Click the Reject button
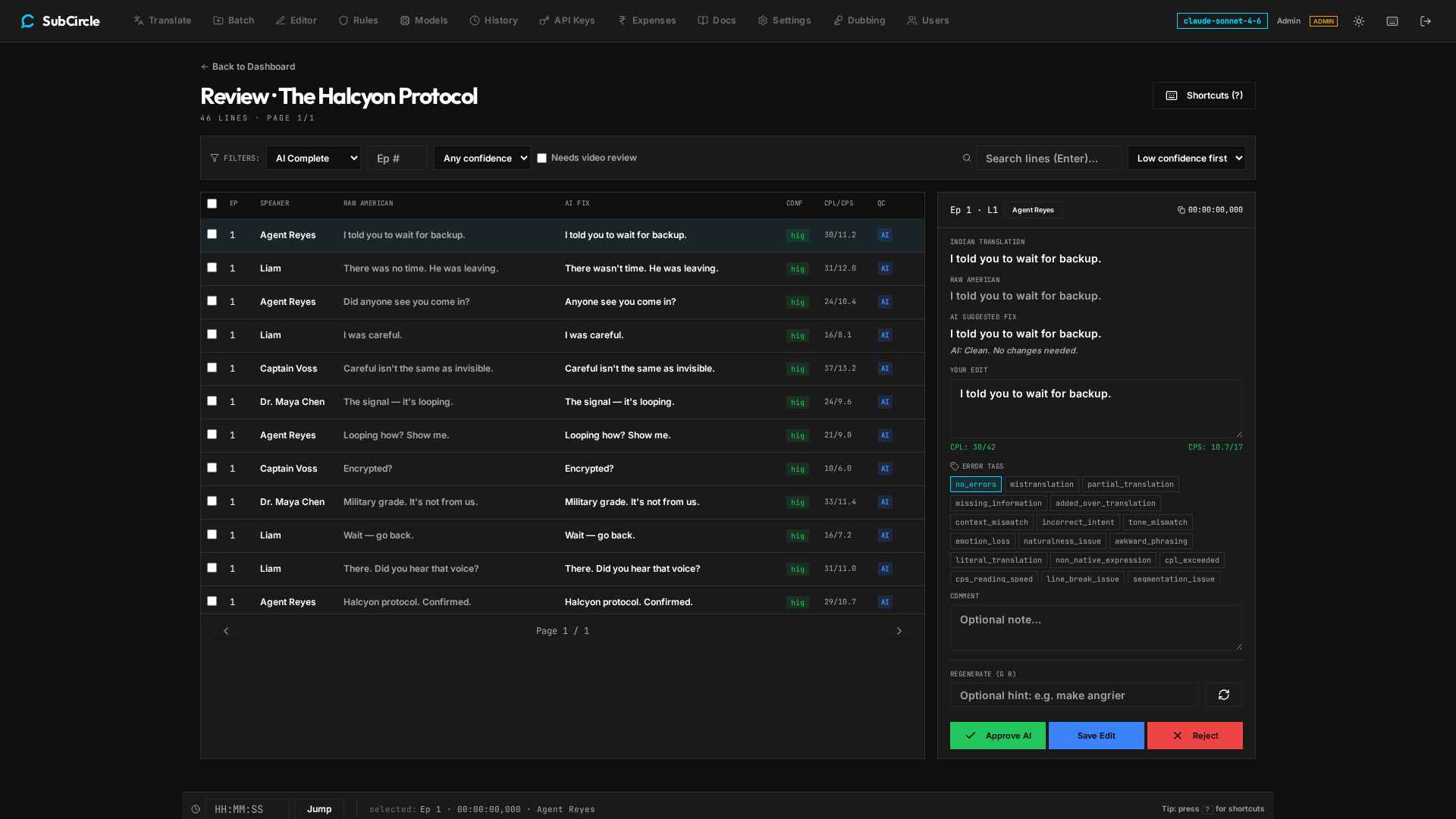Image resolution: width=1456 pixels, height=819 pixels. [x=1194, y=736]
